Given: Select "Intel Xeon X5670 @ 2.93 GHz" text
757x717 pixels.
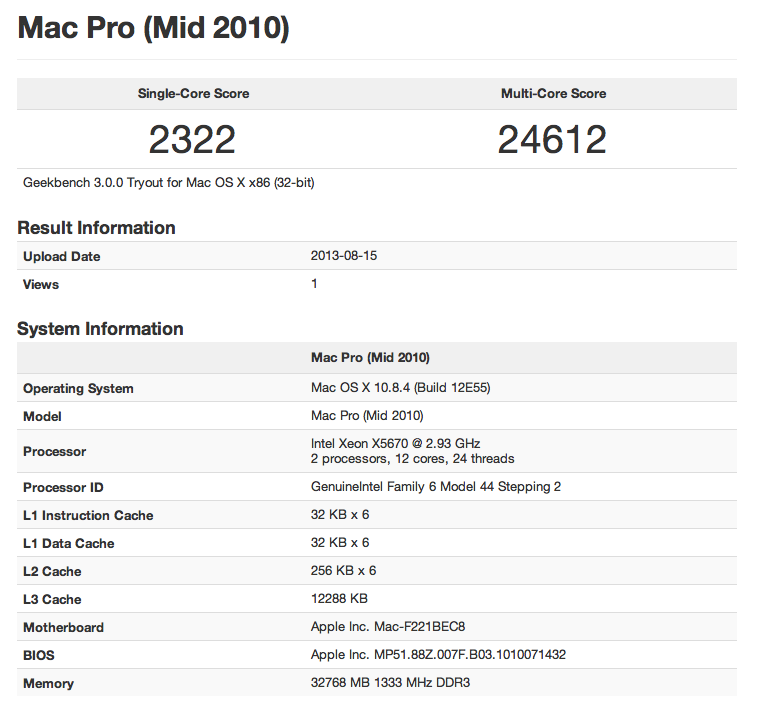Looking at the screenshot, I should pyautogui.click(x=395, y=444).
